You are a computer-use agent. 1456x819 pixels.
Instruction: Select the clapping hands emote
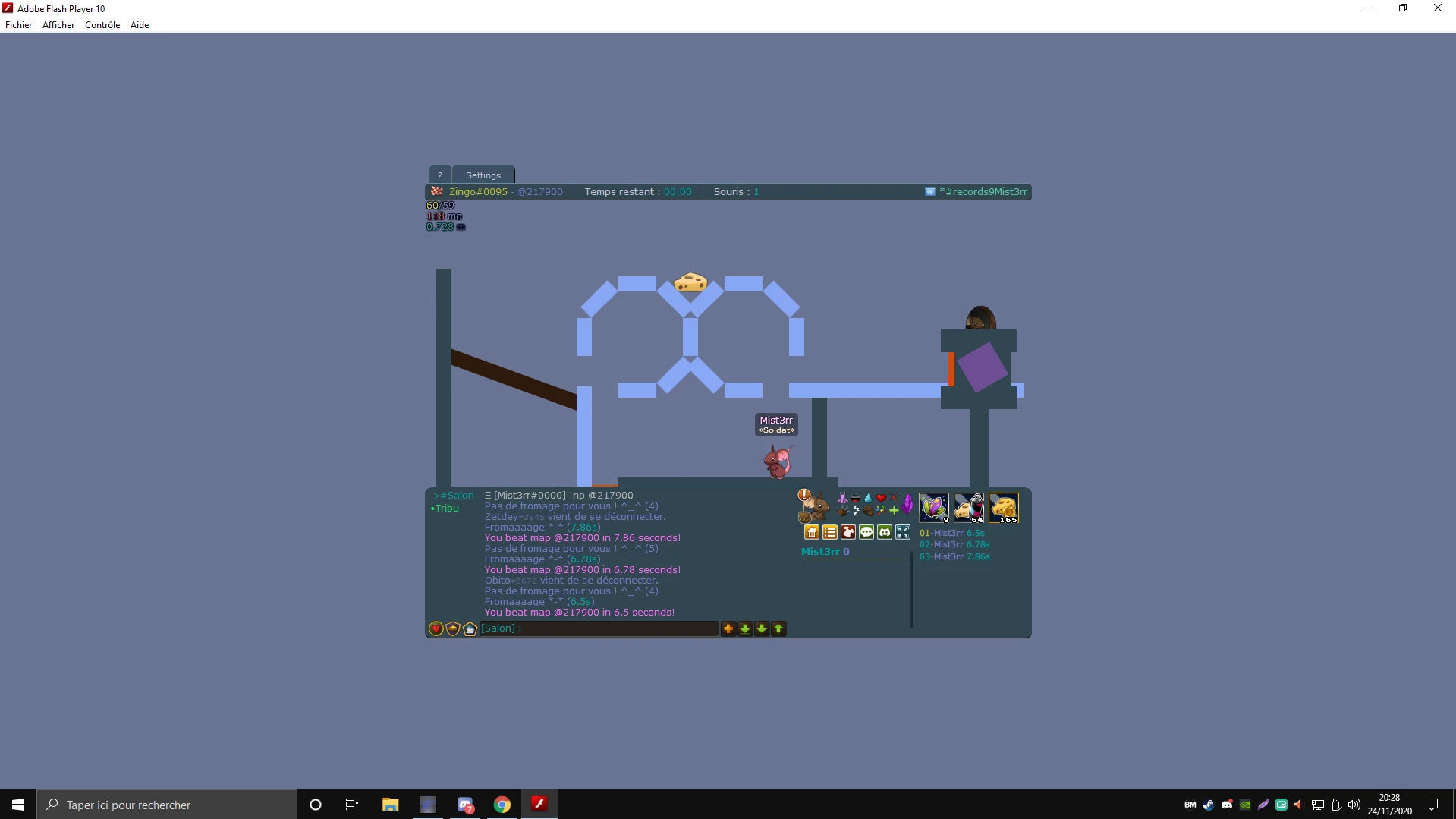coord(842,511)
